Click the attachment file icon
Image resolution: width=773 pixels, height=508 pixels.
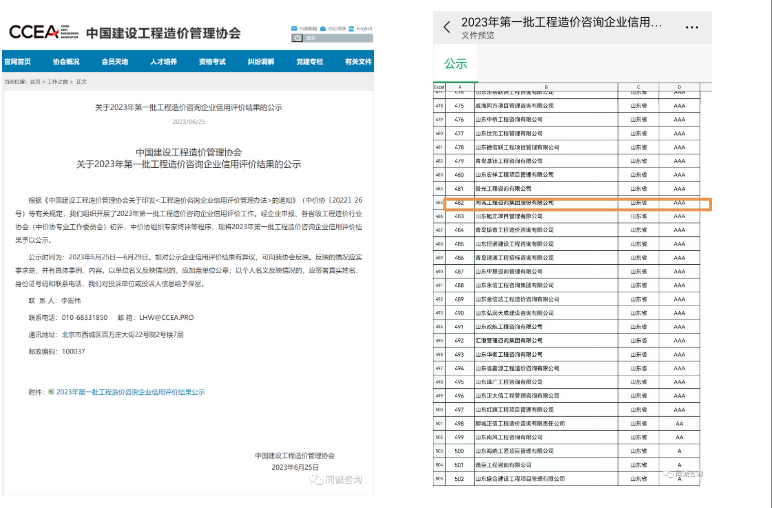point(51,392)
